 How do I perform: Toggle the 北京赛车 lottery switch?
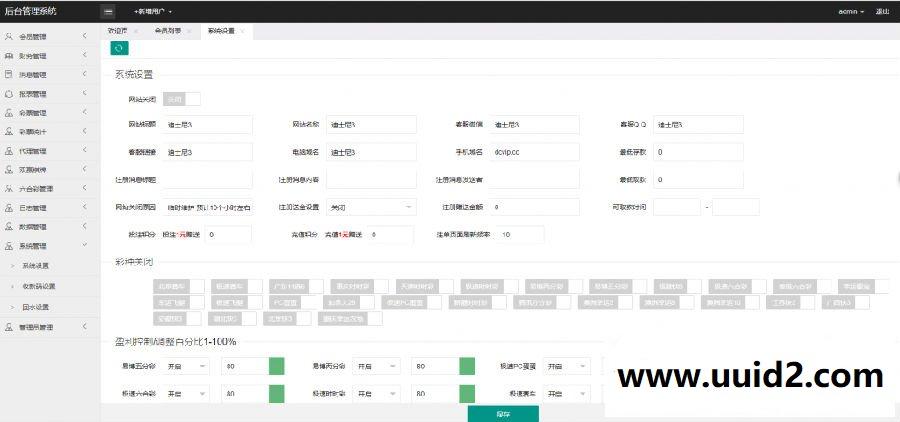pos(179,286)
